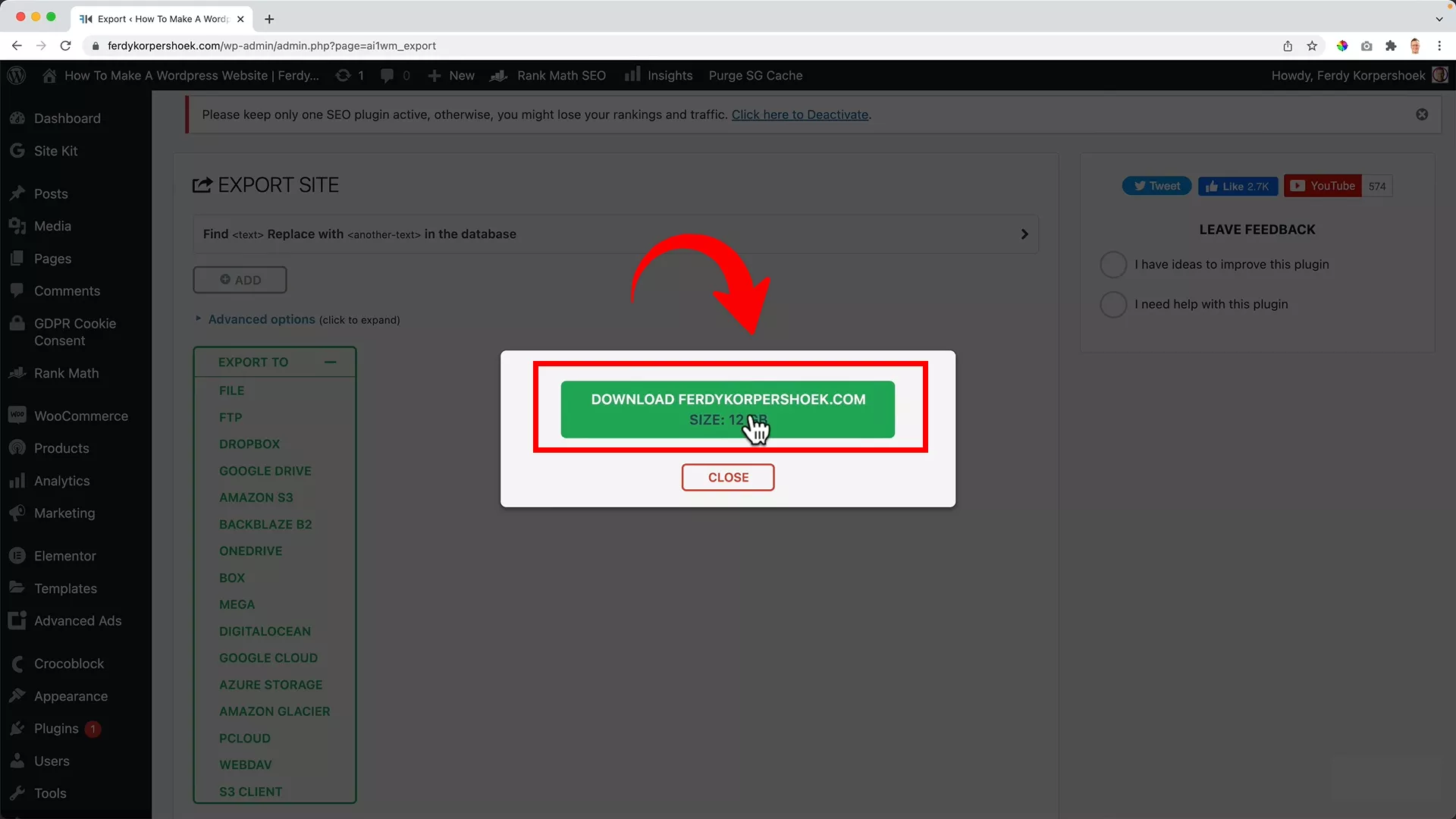Open Insights in the admin bar
Viewport: 1456px width, 819px height.
point(658,75)
